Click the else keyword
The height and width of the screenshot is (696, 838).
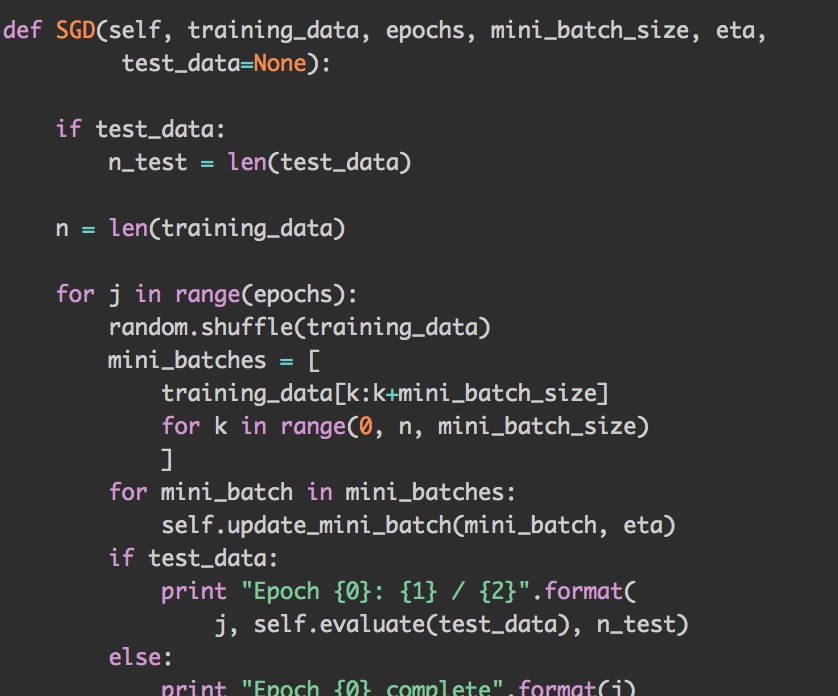click(140, 657)
